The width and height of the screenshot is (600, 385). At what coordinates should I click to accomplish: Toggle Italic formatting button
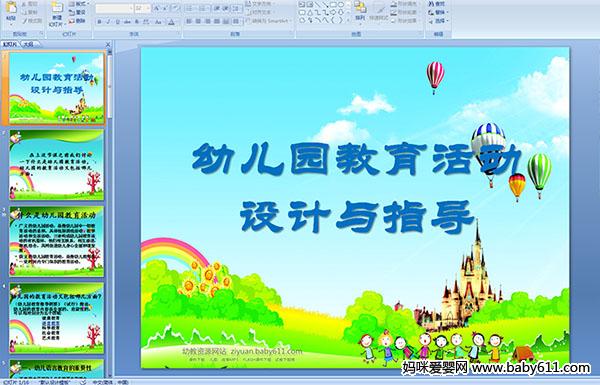tap(108, 22)
